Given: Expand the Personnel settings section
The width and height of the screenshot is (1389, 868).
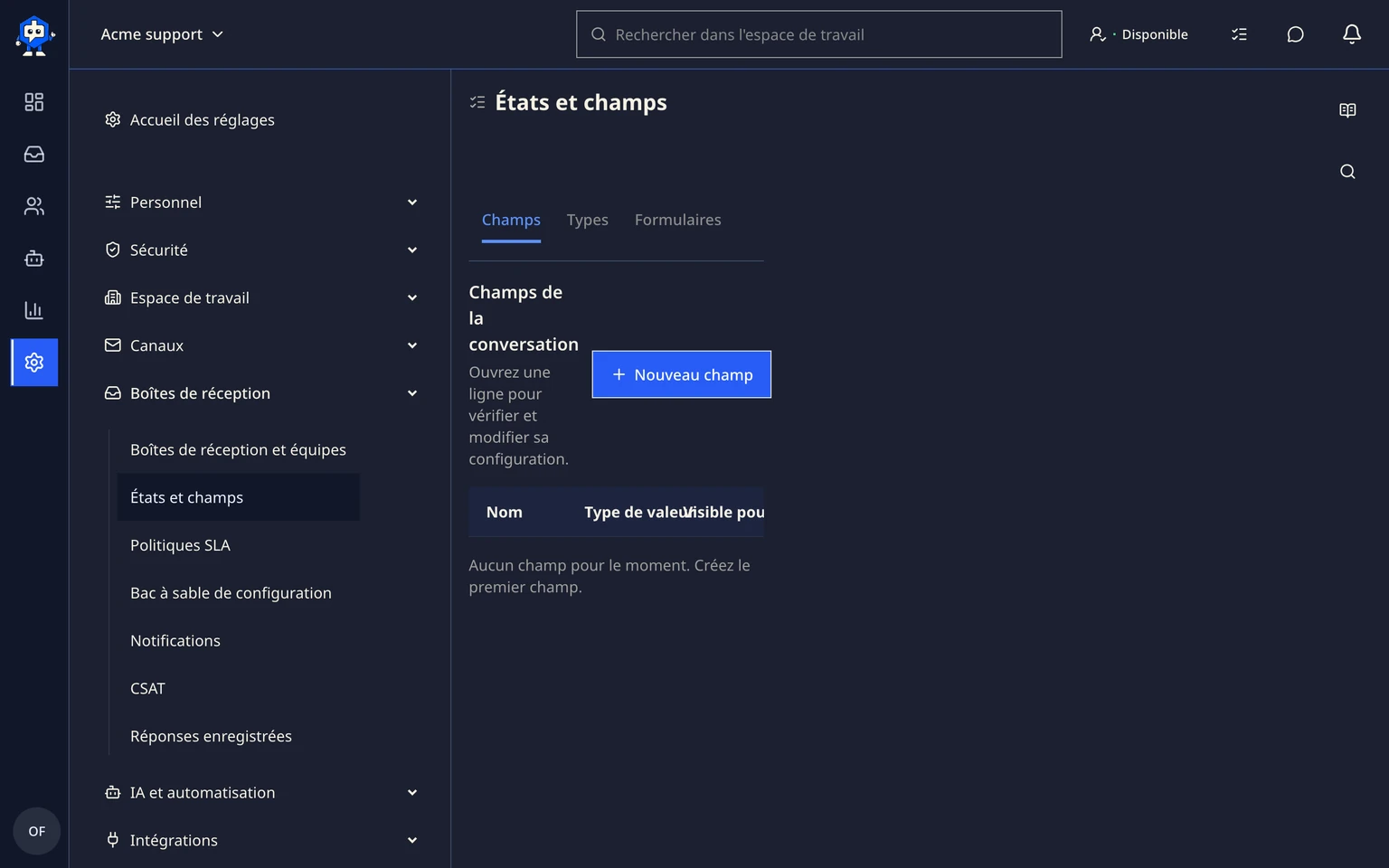Looking at the screenshot, I should (x=260, y=203).
